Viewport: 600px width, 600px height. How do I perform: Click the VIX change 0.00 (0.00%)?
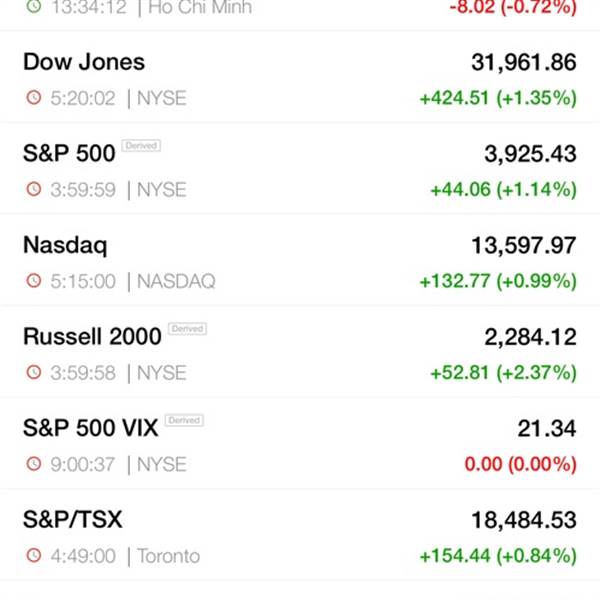pos(520,464)
